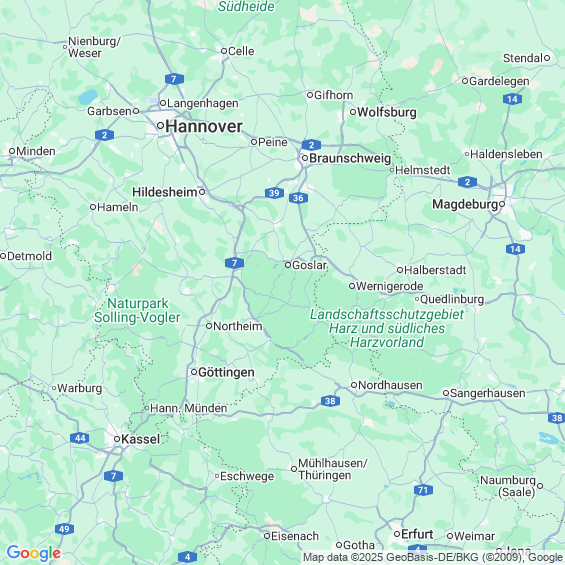Select the Magdeburg city label
This screenshot has height=565, width=565.
(x=465, y=204)
